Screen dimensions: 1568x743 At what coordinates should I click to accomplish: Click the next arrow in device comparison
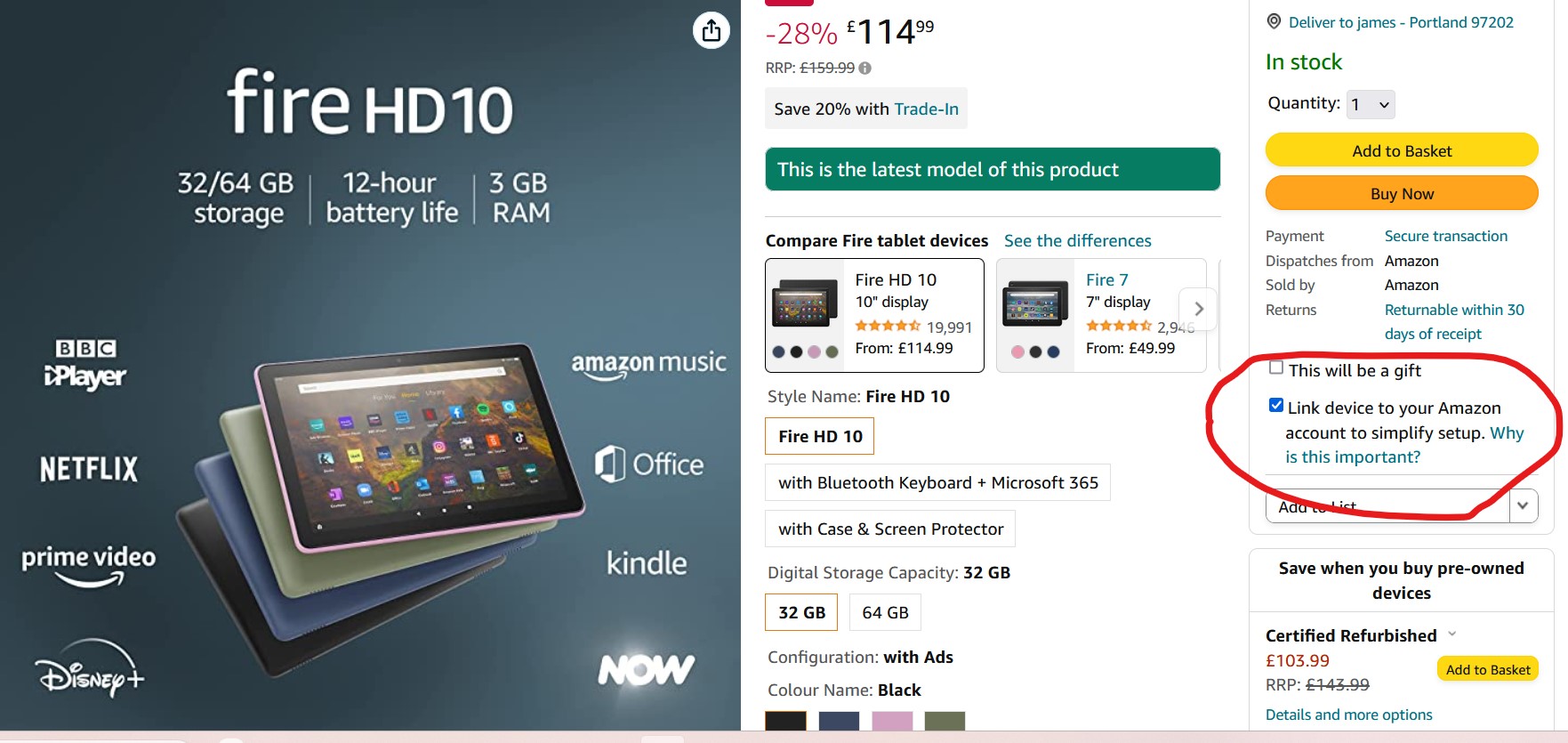pos(1199,309)
